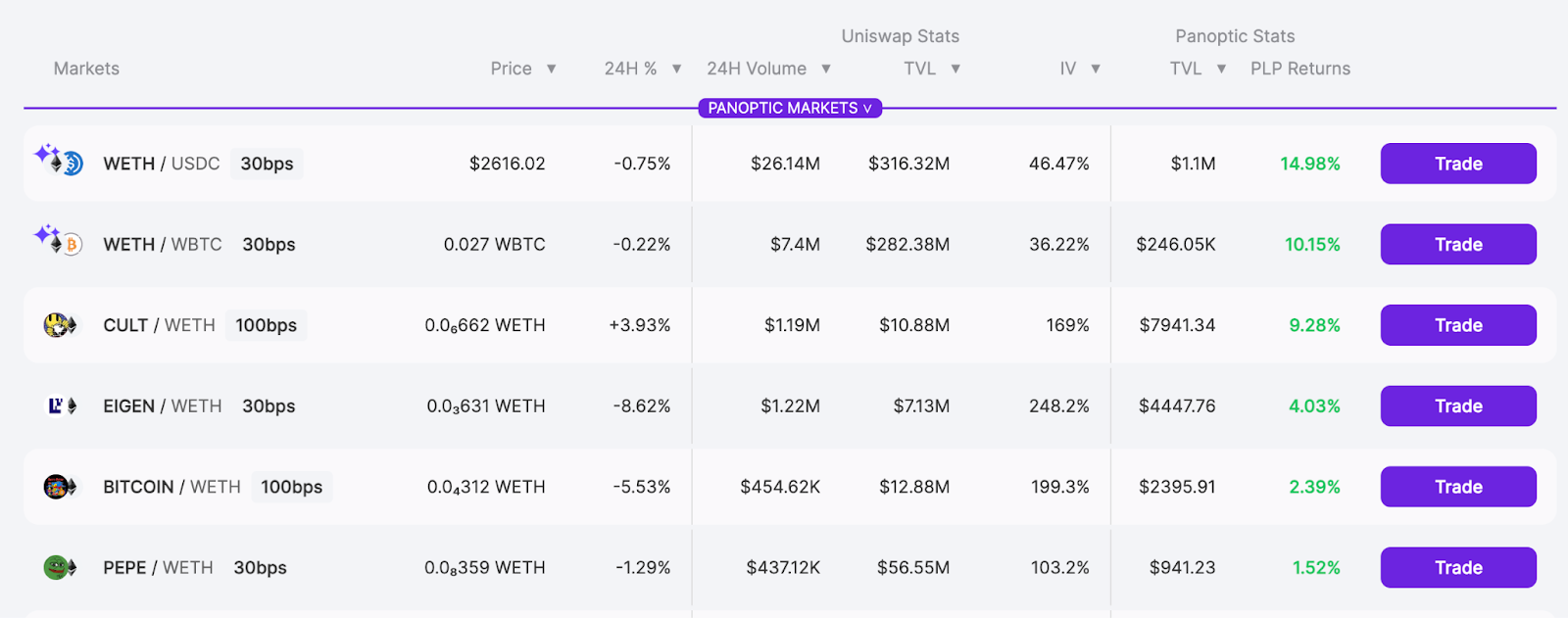The width and height of the screenshot is (1568, 618).
Task: Trade the CULT / WETH market
Action: tap(1458, 325)
